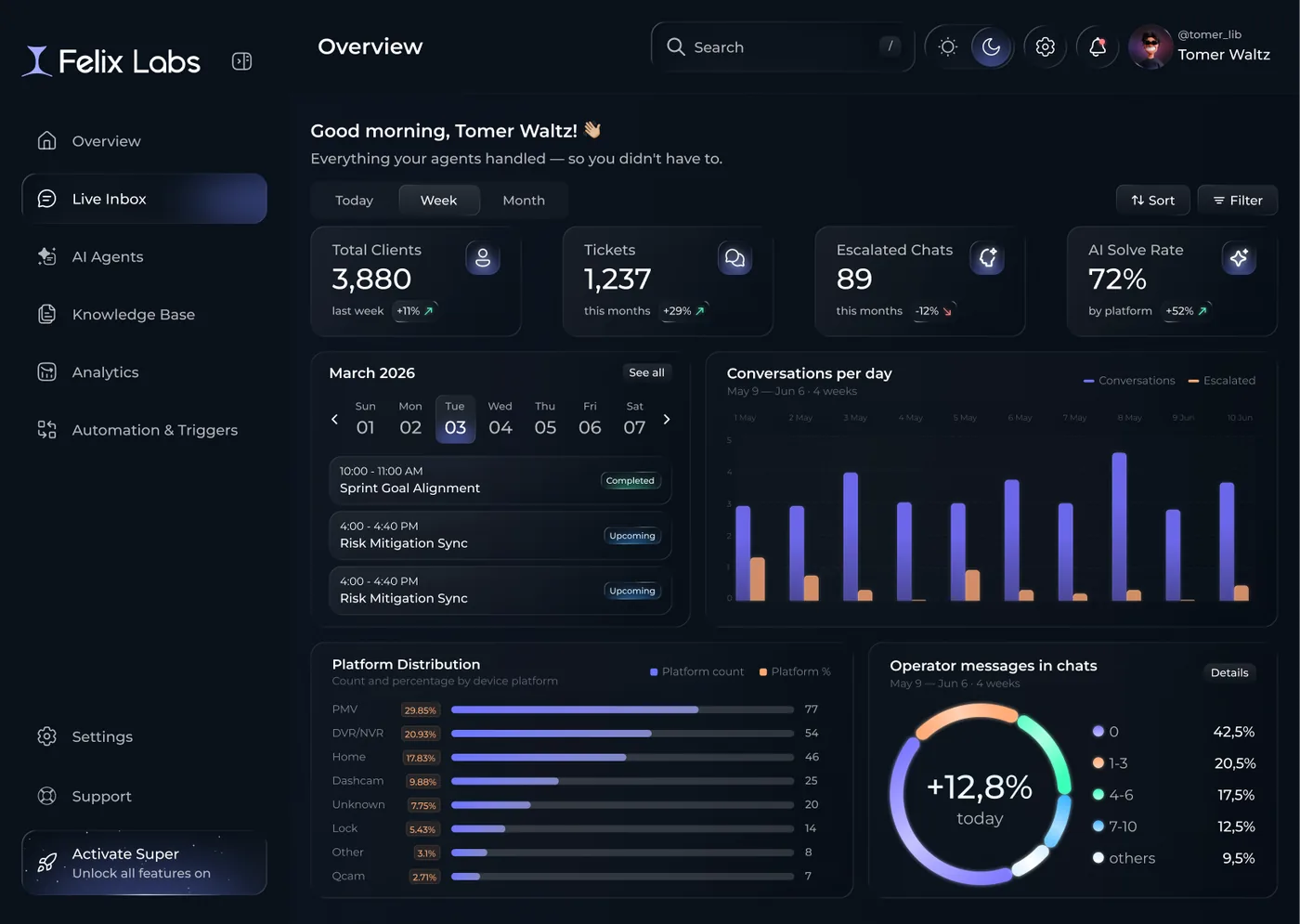Open Knowledge Base in the sidebar
This screenshot has height=924, width=1300.
(x=144, y=314)
